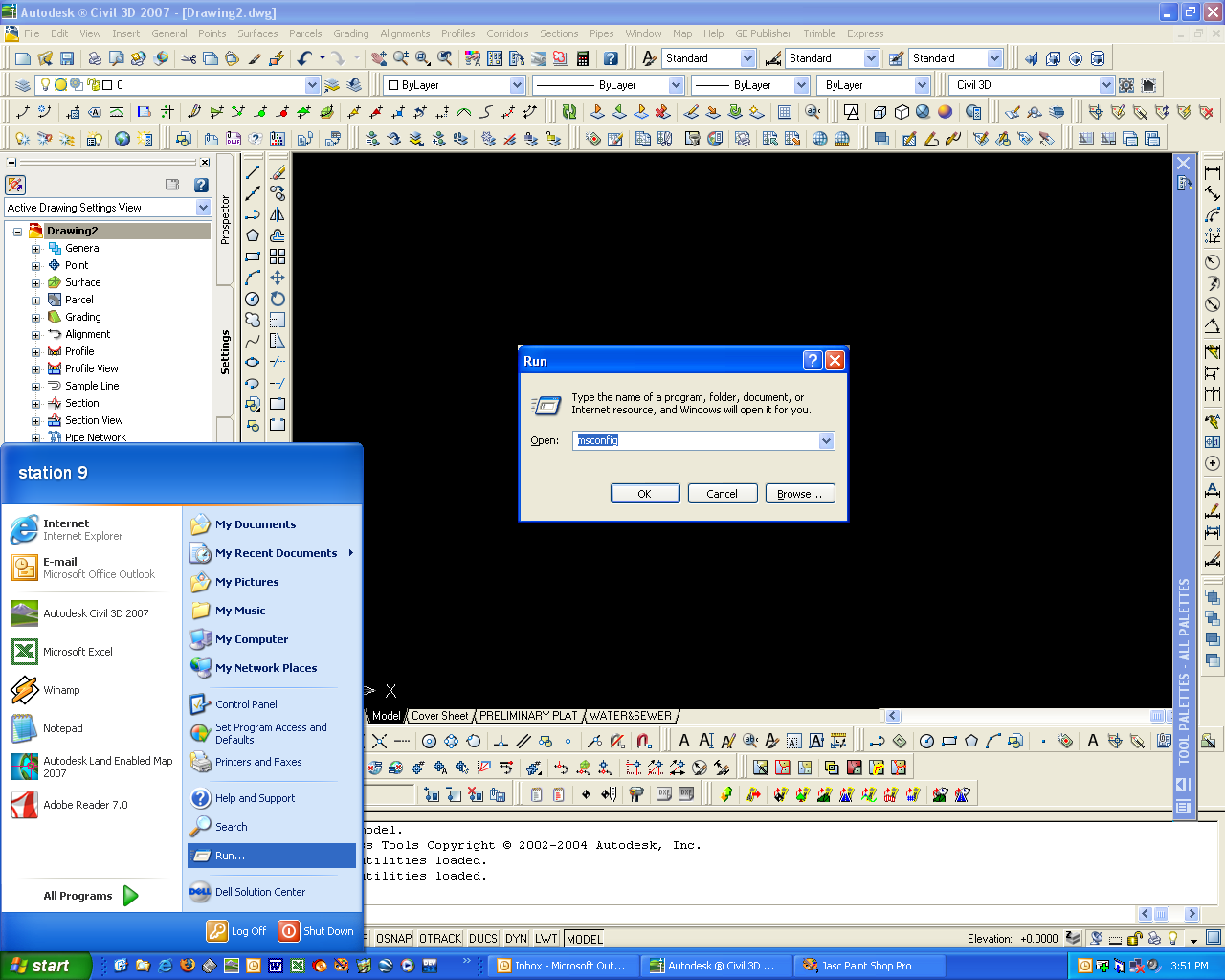1225x980 pixels.
Task: Open My Computer in the Start menu
Action: [252, 639]
